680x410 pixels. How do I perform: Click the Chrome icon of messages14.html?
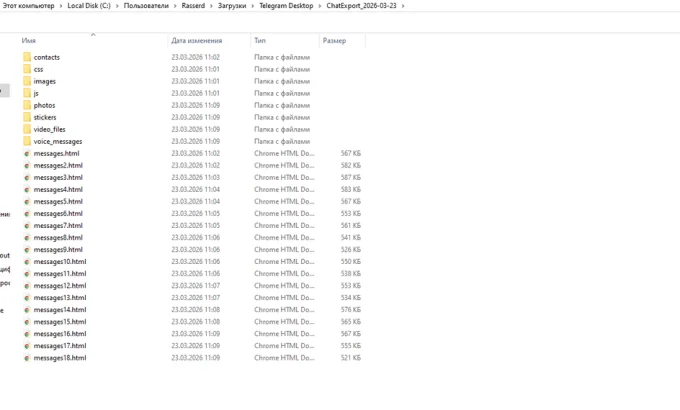click(x=27, y=310)
